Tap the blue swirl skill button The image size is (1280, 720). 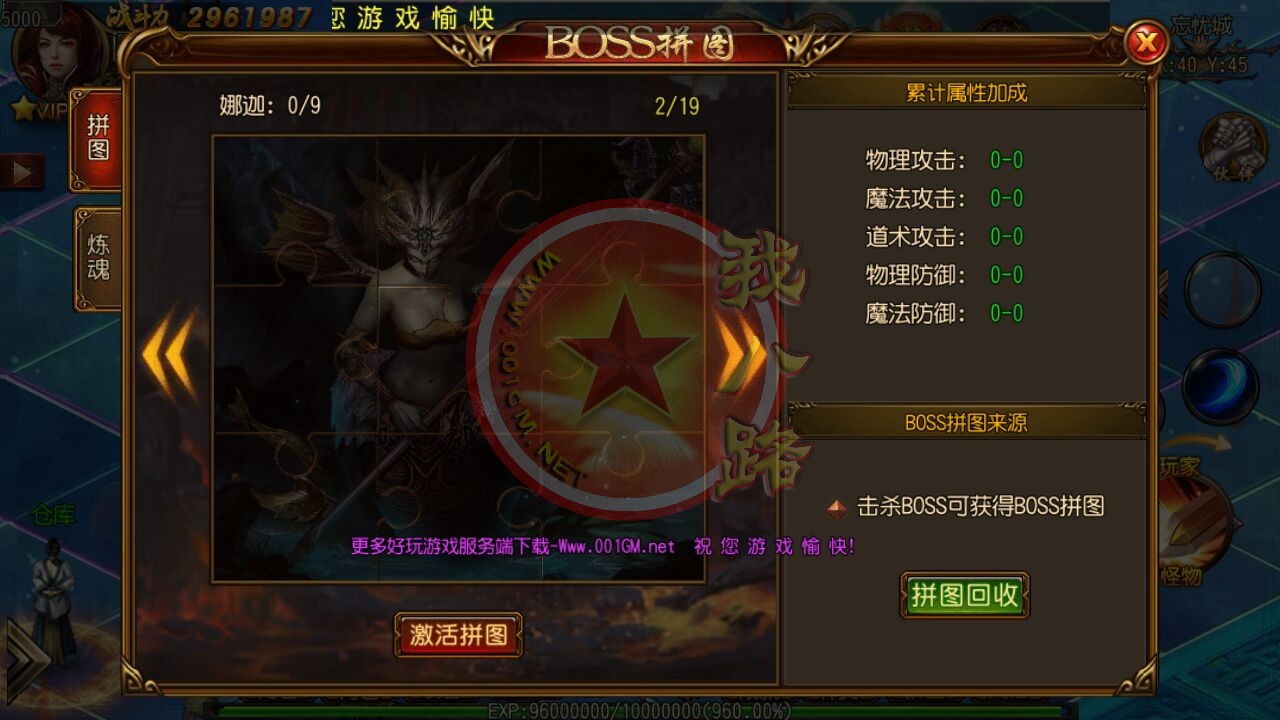coord(1221,386)
